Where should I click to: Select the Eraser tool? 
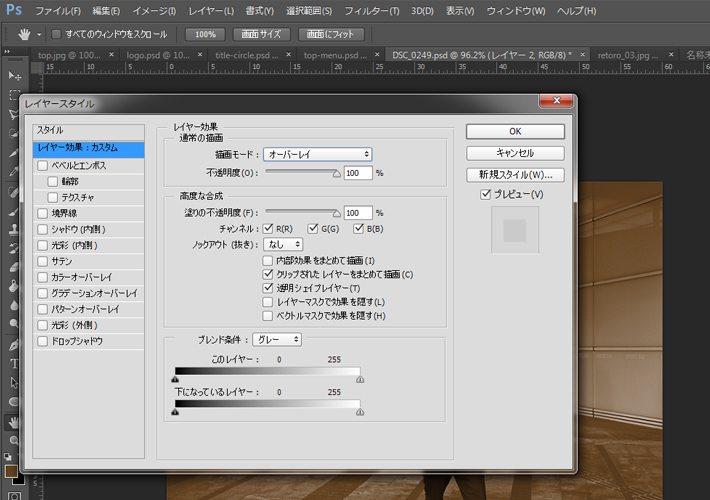[14, 267]
